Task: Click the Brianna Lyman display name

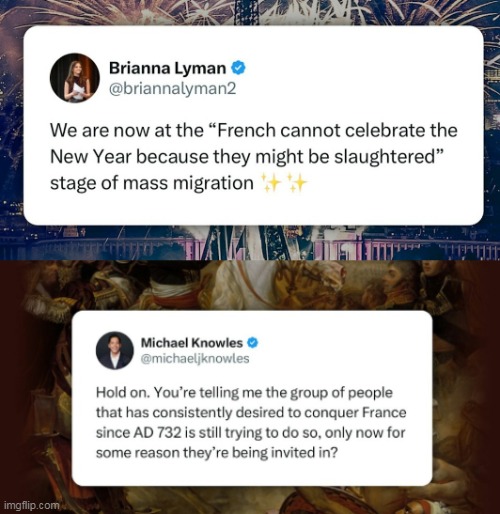Action: point(167,68)
